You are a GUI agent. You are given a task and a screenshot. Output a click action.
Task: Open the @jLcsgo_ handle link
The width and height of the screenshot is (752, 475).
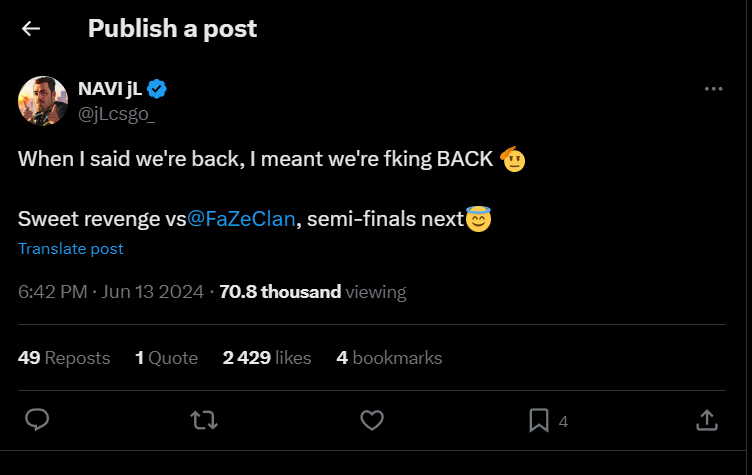pyautogui.click(x=116, y=113)
